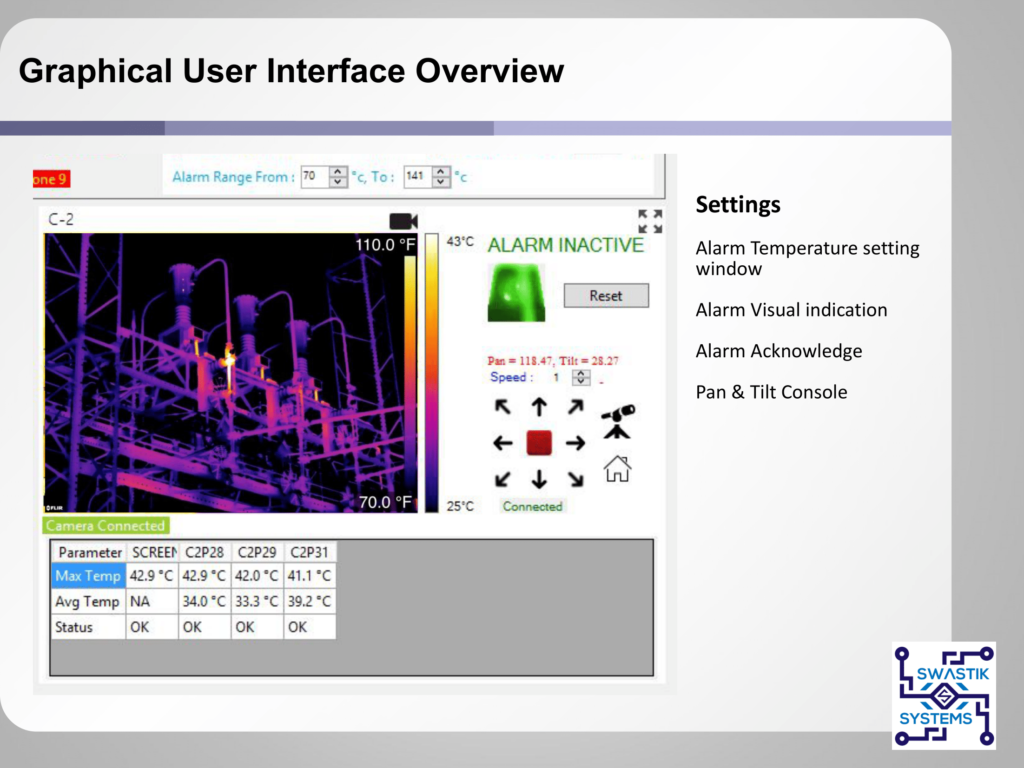Viewport: 1024px width, 768px height.
Task: Click the video camera icon above thermal image
Action: (403, 221)
